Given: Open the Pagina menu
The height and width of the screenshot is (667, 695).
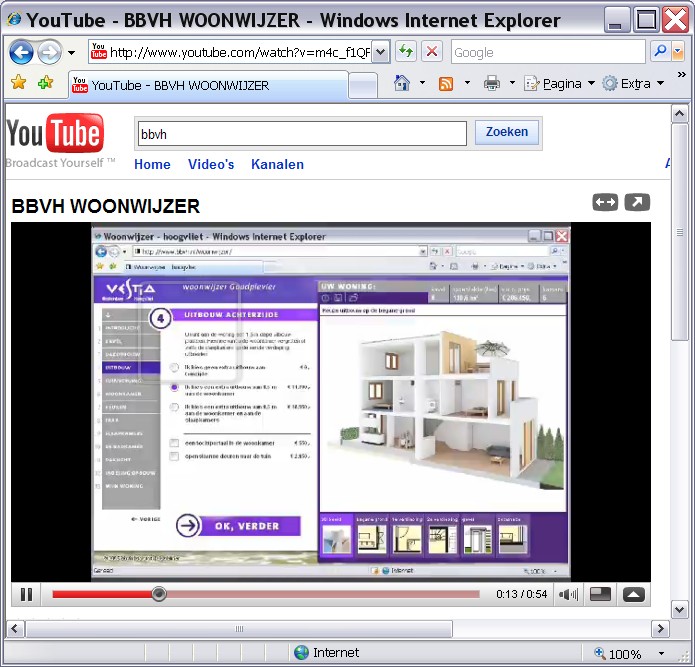Looking at the screenshot, I should 559,83.
